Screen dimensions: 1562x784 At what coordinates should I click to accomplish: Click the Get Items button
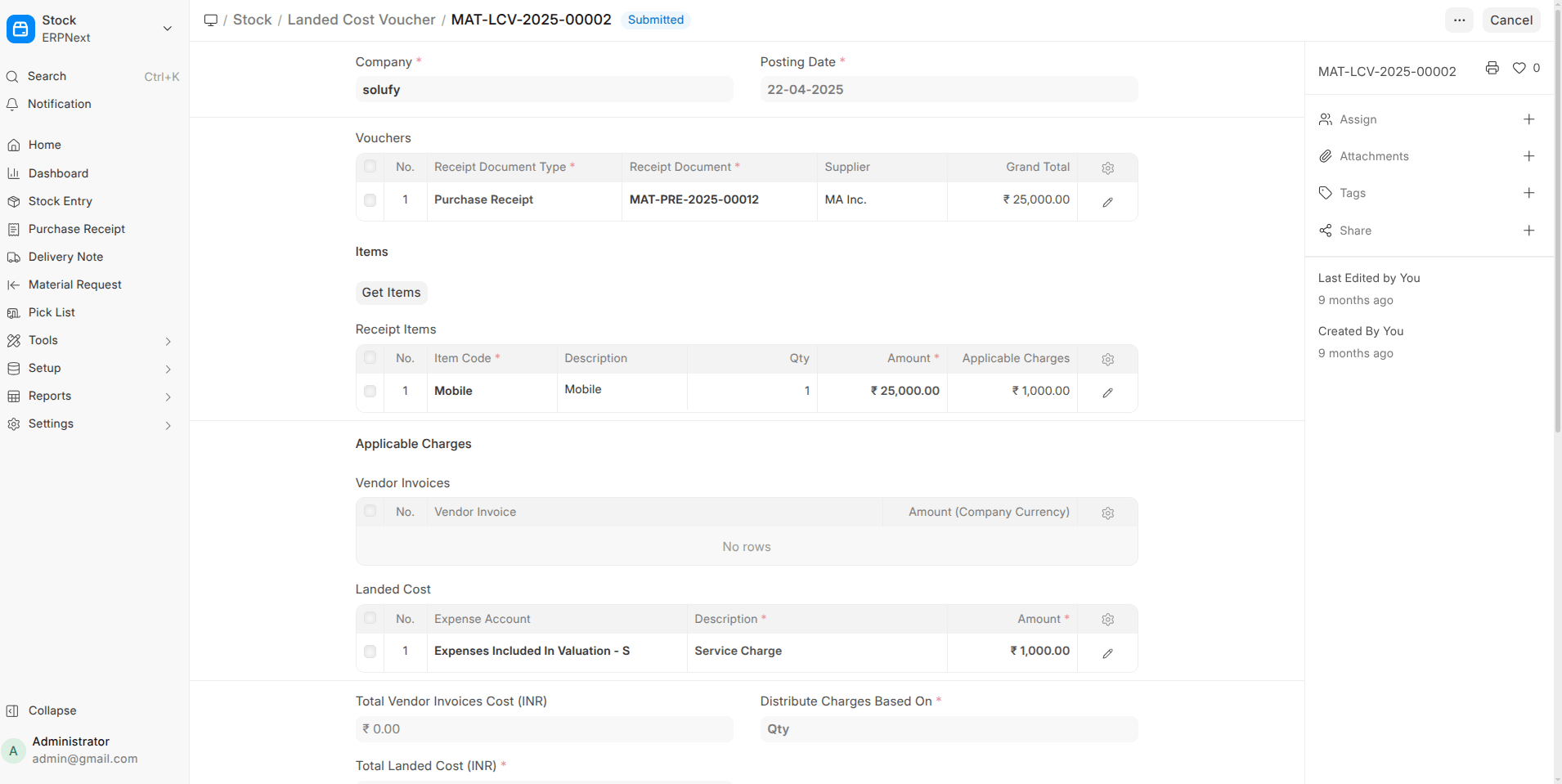tap(391, 293)
